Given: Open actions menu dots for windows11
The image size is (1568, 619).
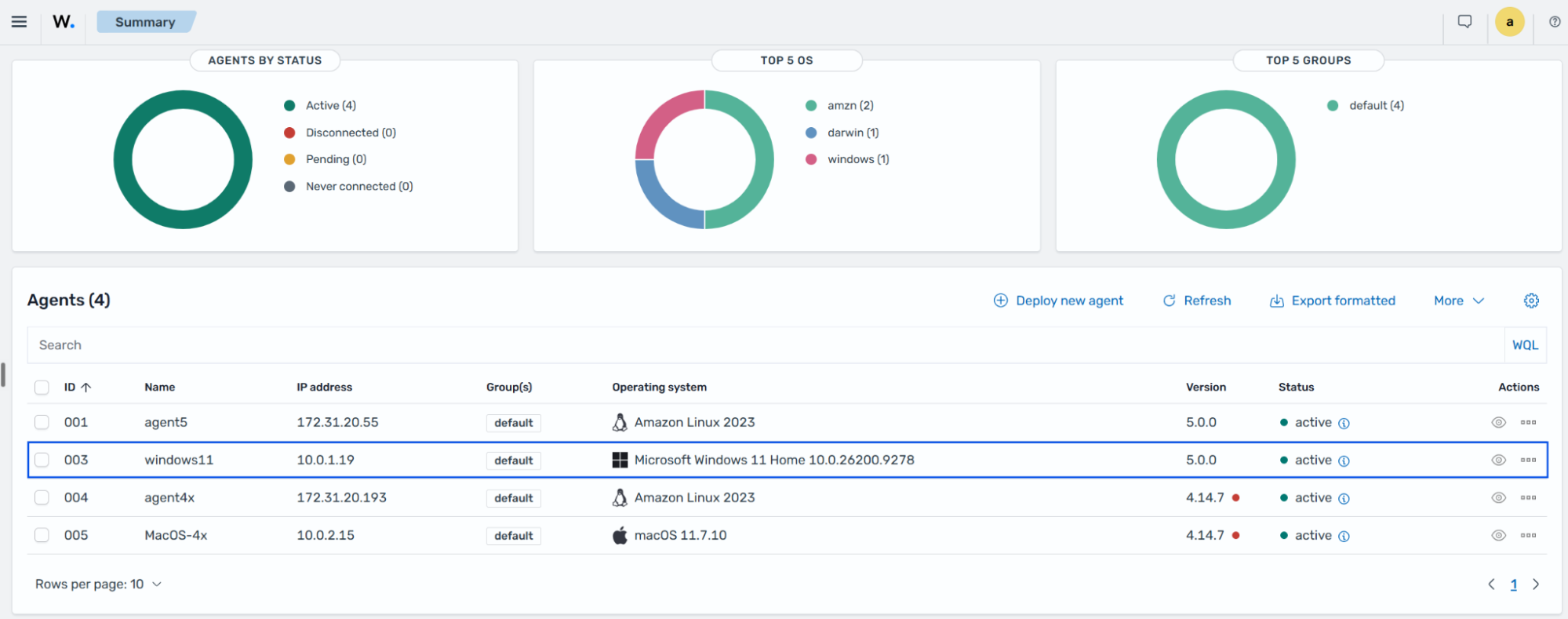Looking at the screenshot, I should 1528,460.
